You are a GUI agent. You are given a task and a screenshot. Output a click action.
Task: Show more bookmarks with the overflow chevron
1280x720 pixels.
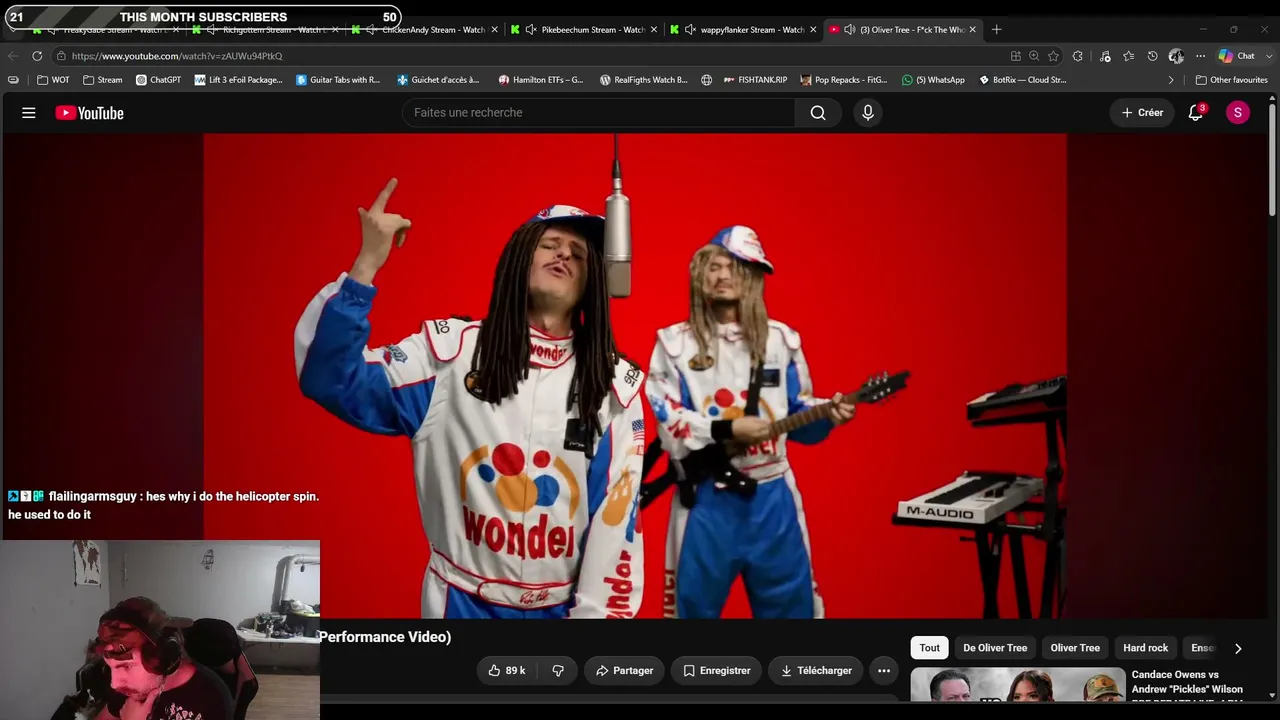click(1171, 80)
